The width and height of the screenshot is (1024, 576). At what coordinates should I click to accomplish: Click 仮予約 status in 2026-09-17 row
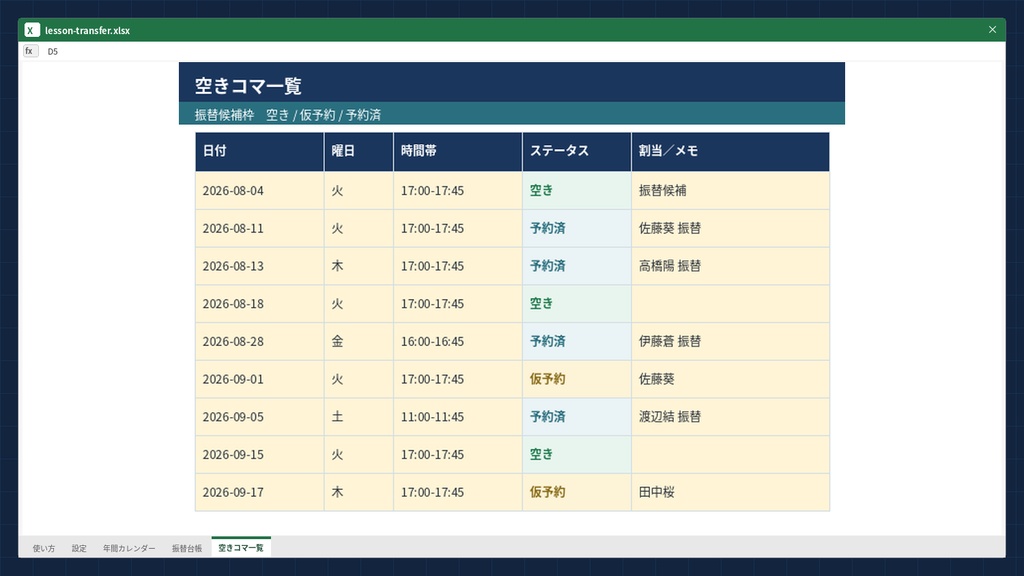tap(577, 492)
